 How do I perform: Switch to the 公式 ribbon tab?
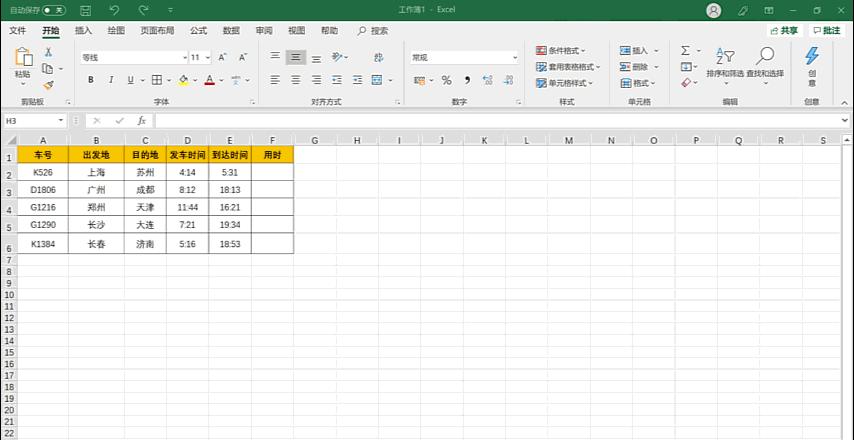[x=198, y=31]
